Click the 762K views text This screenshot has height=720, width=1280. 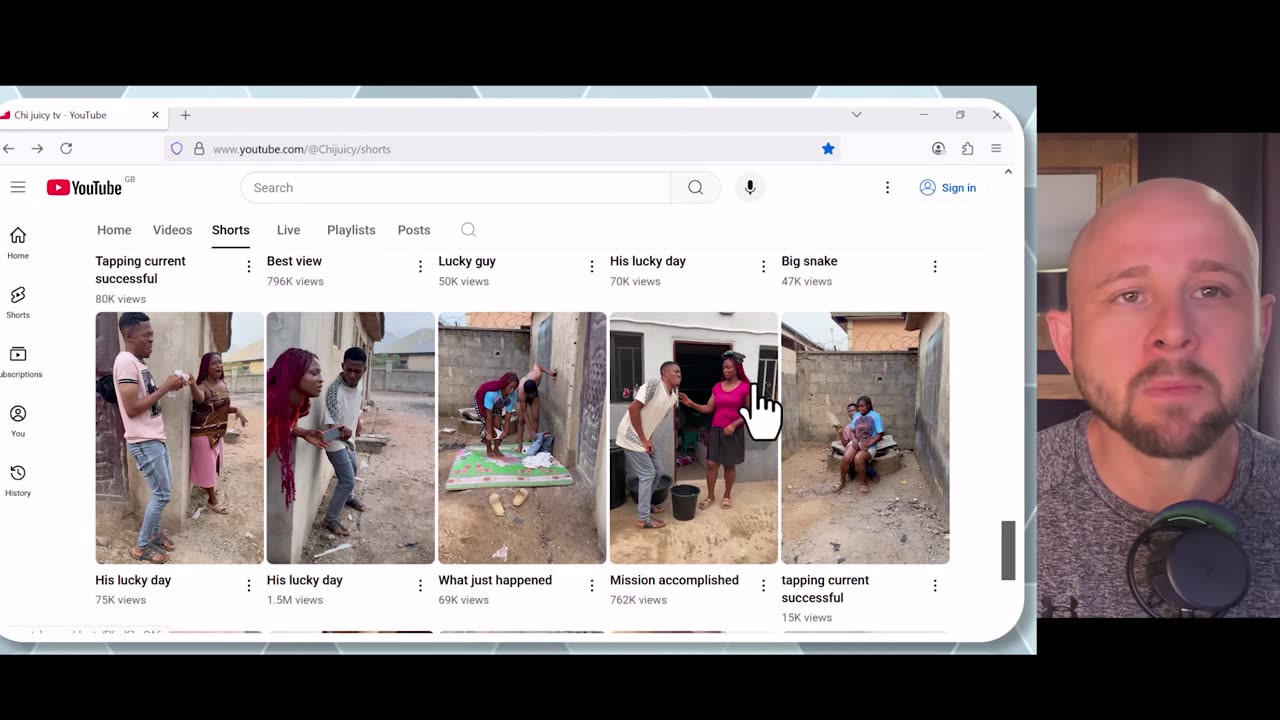click(x=638, y=600)
